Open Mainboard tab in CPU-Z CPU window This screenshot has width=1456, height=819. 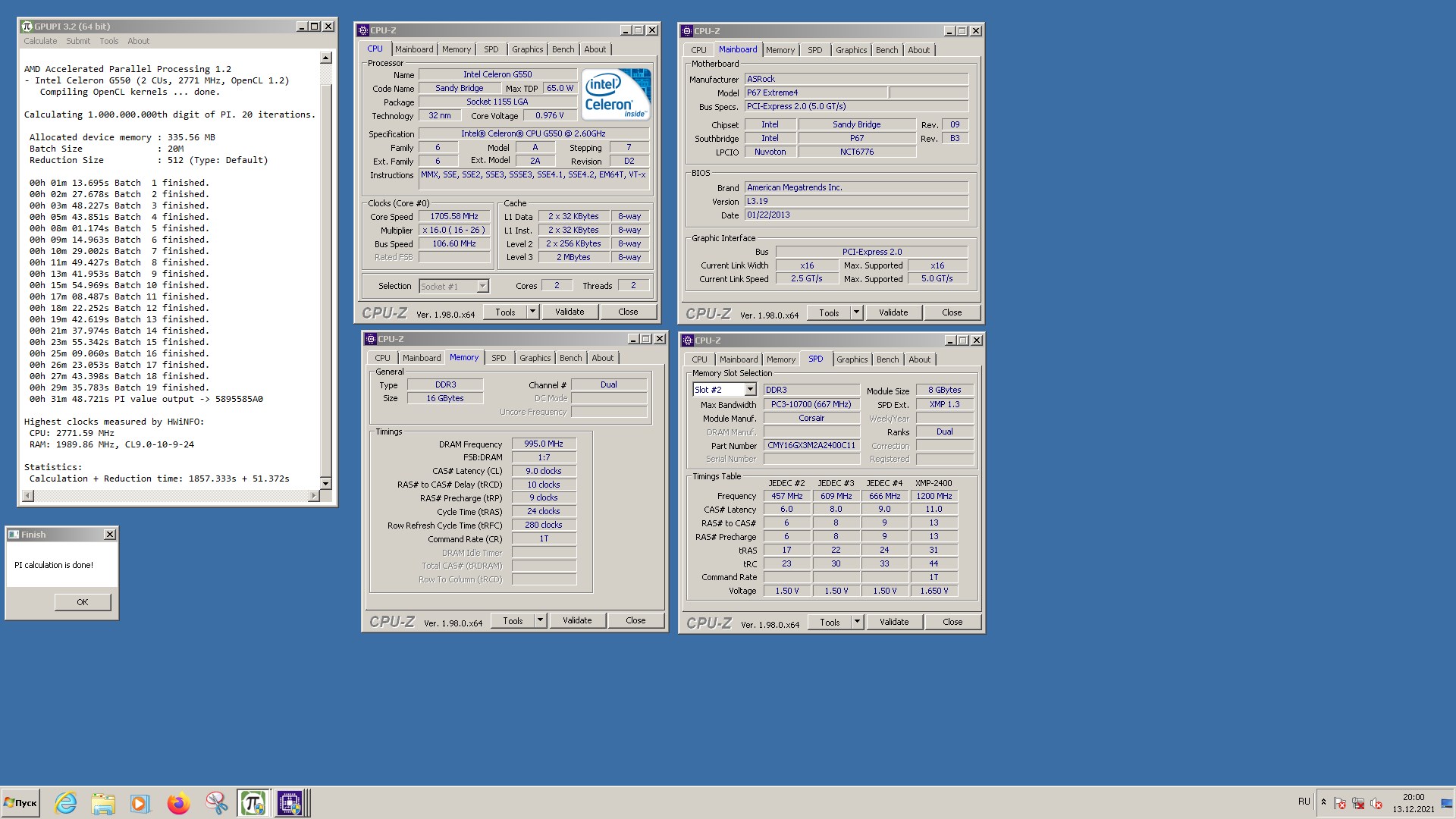(x=414, y=49)
